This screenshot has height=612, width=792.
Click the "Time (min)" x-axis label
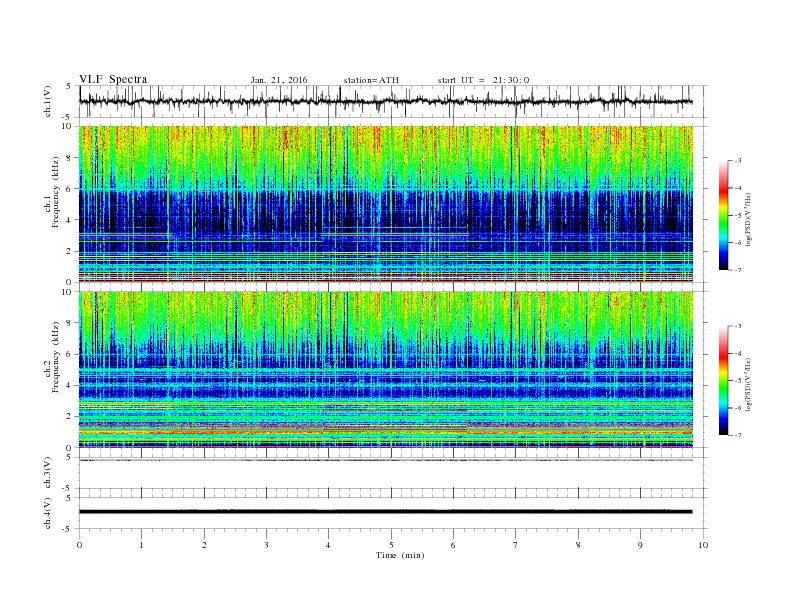pyautogui.click(x=400, y=555)
